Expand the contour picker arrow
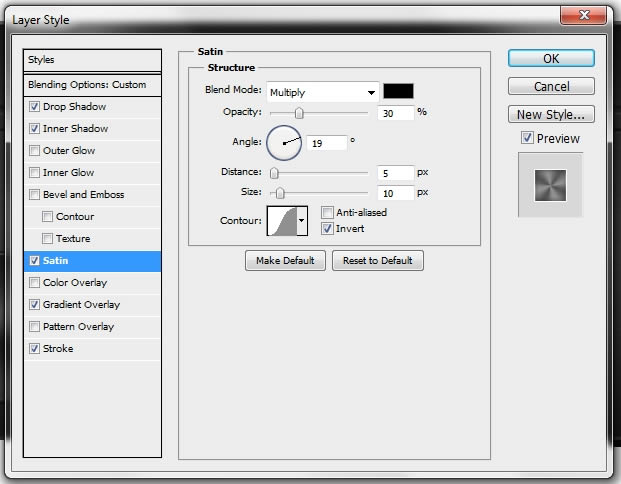 pyautogui.click(x=302, y=221)
